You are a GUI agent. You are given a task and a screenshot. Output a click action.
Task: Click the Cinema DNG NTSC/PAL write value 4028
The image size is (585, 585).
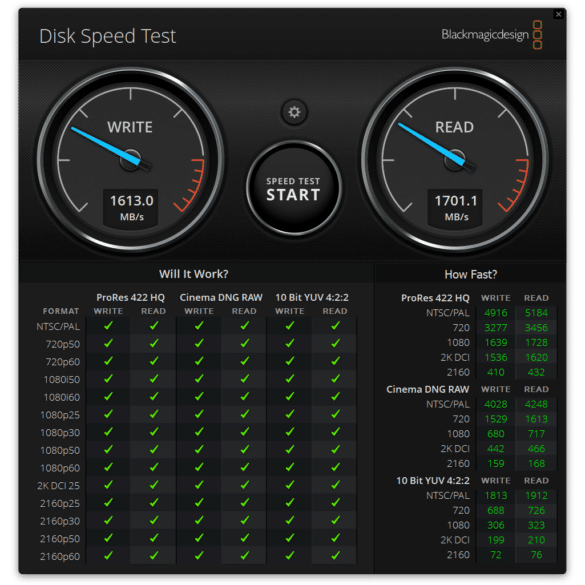click(496, 404)
